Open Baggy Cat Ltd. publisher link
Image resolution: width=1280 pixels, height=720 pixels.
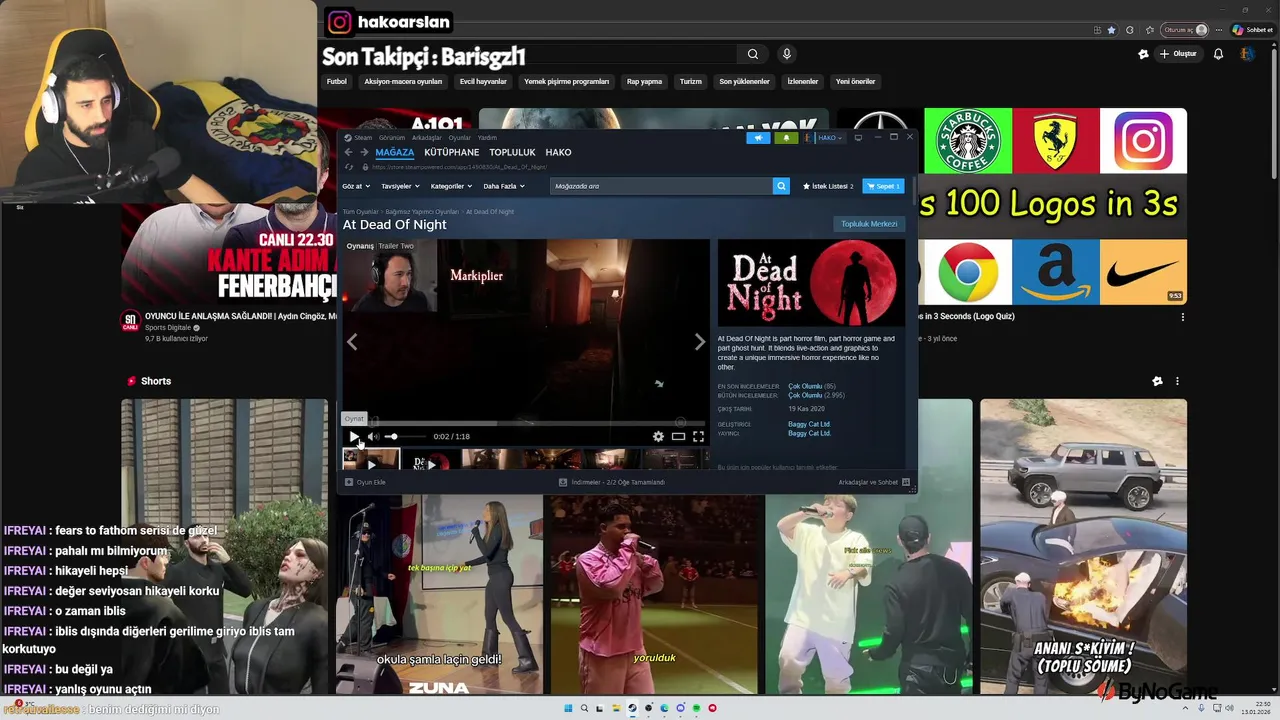(x=809, y=433)
